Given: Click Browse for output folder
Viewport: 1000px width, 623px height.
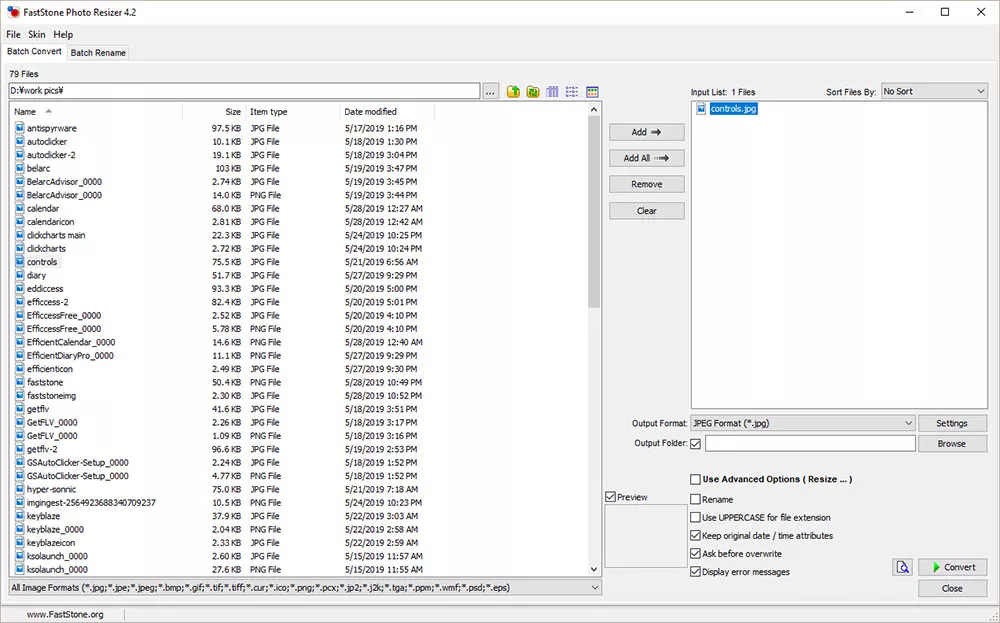Looking at the screenshot, I should click(x=952, y=444).
